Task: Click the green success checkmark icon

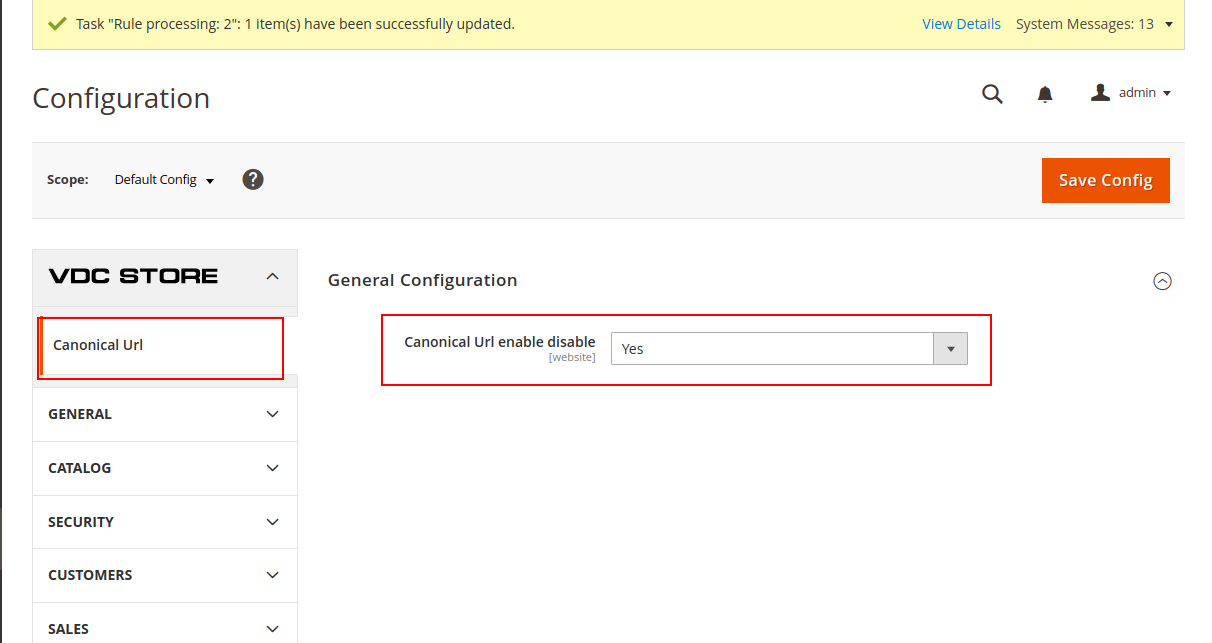Action: click(57, 24)
